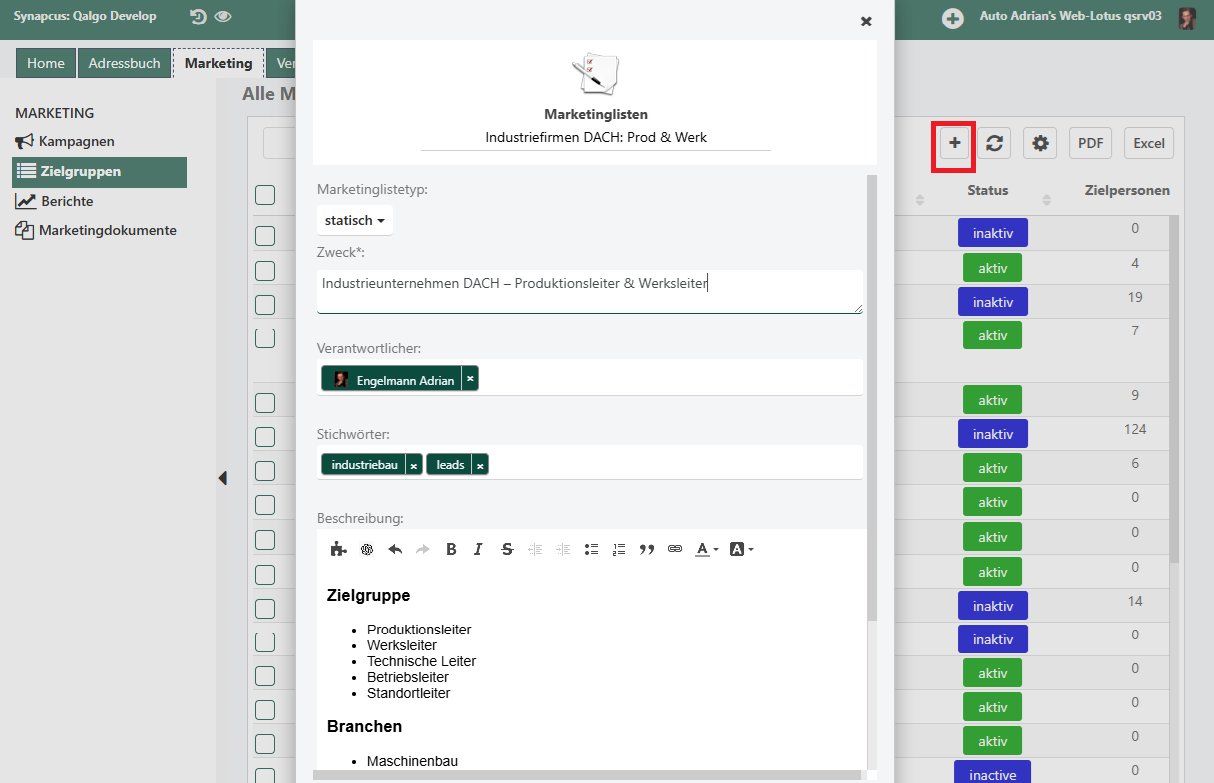Image resolution: width=1214 pixels, height=783 pixels.
Task: Click the table's vertical scrollbar on the right
Action: tap(1175, 390)
